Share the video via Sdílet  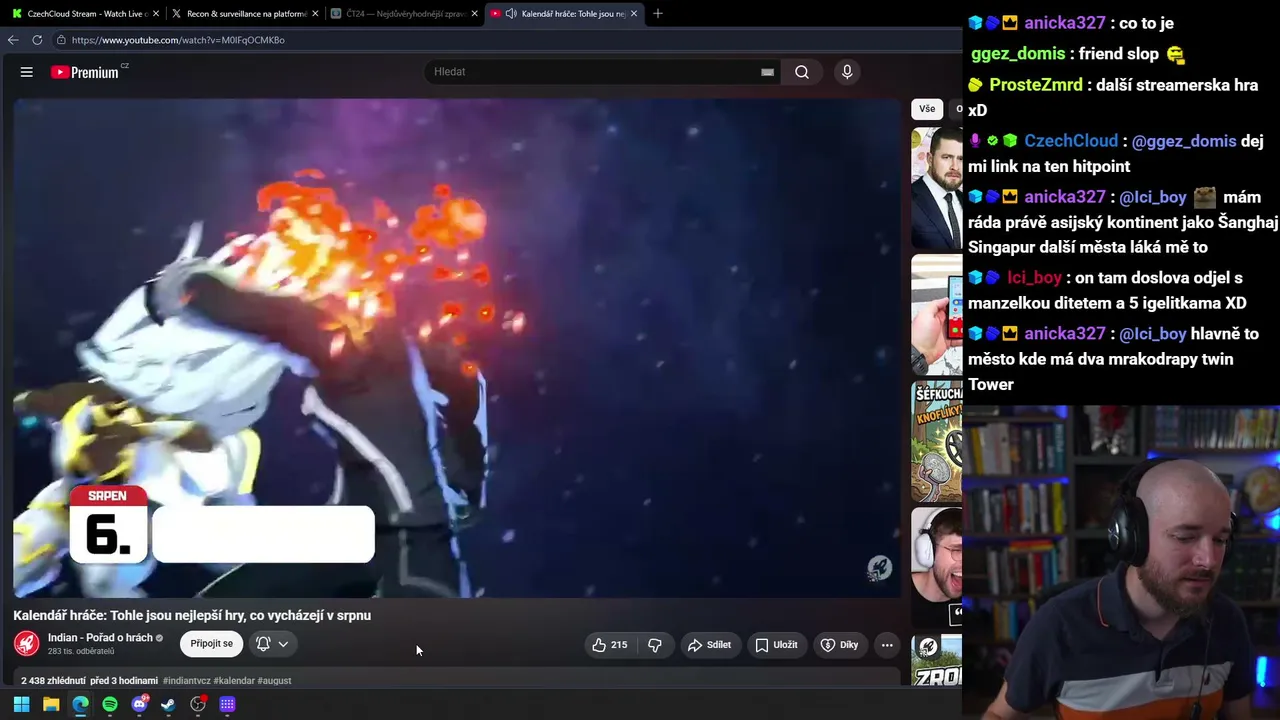709,645
